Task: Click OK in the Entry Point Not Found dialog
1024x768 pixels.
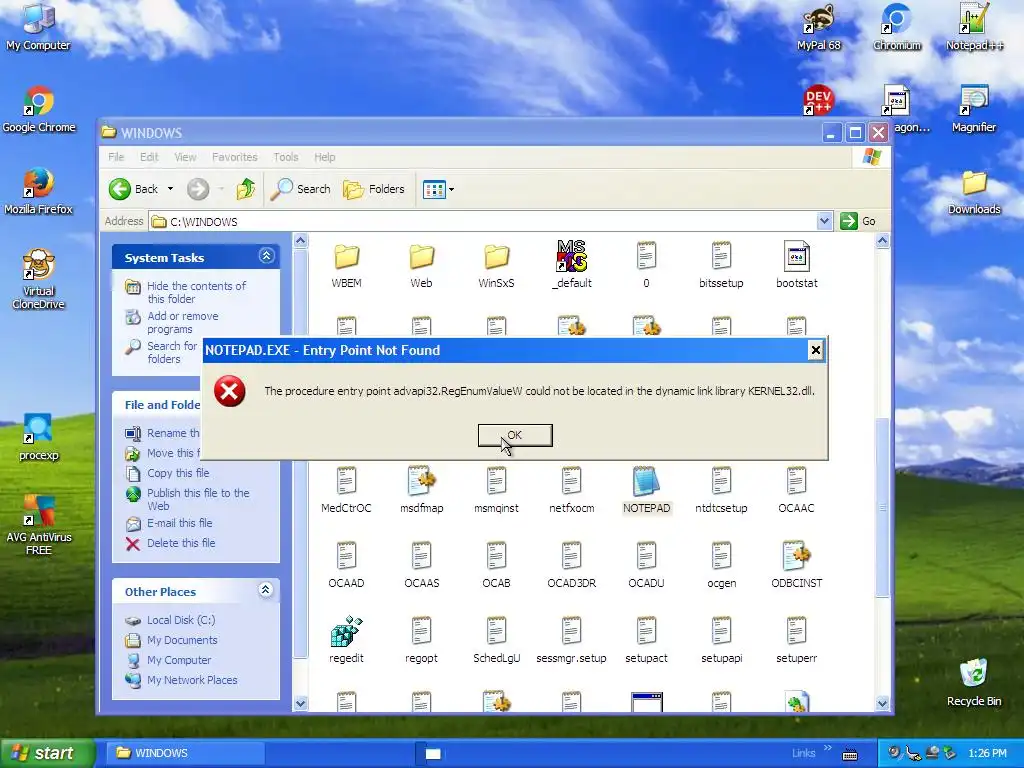Action: click(x=515, y=435)
